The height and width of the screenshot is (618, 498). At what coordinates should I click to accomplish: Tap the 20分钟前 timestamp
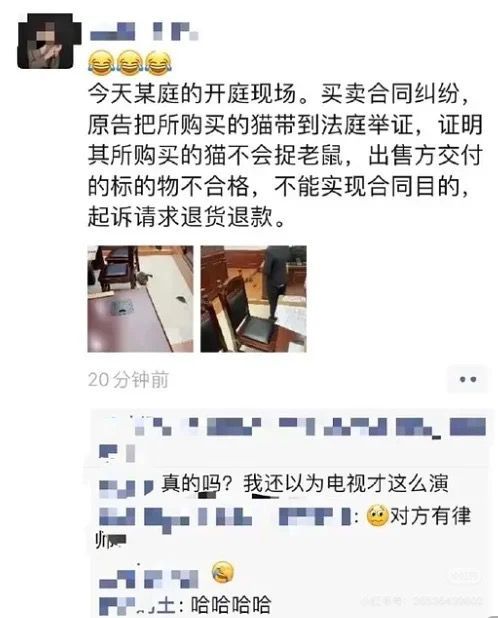pyautogui.click(x=128, y=380)
